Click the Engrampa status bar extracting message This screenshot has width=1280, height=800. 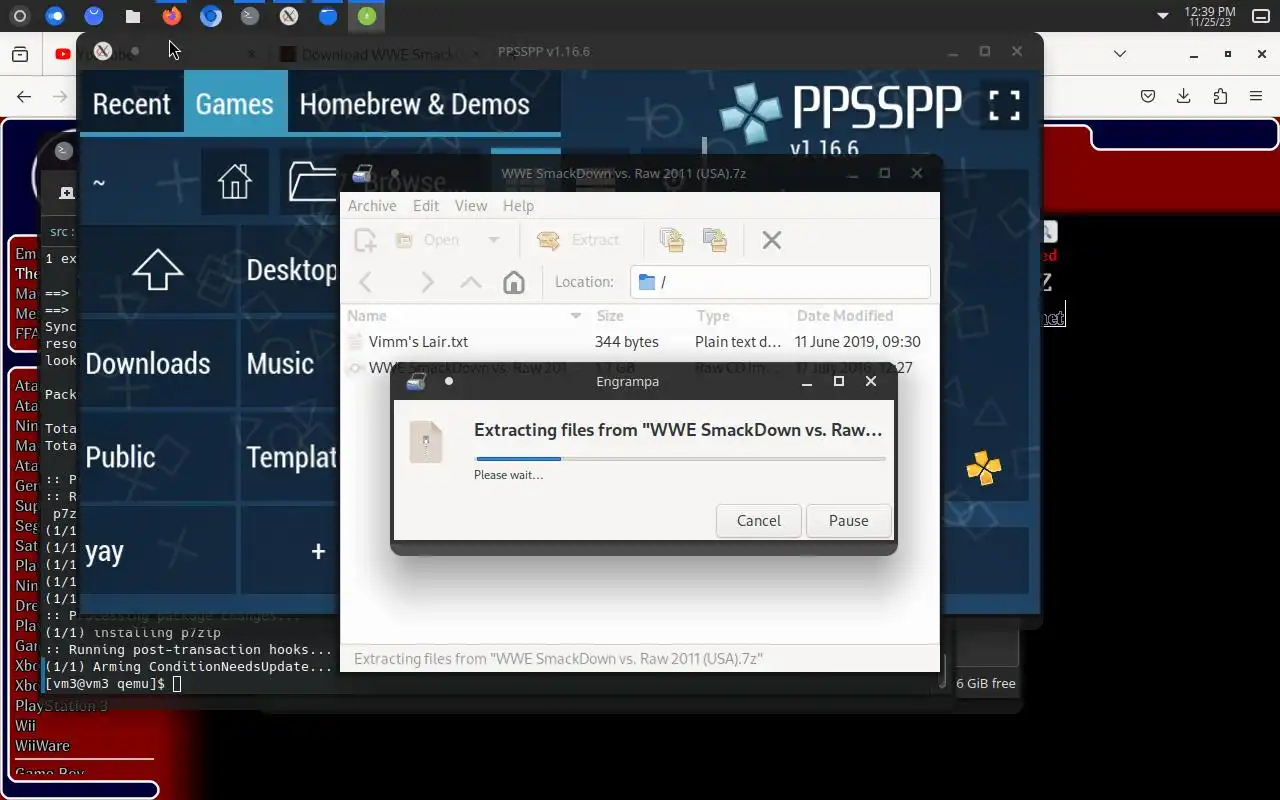(559, 660)
